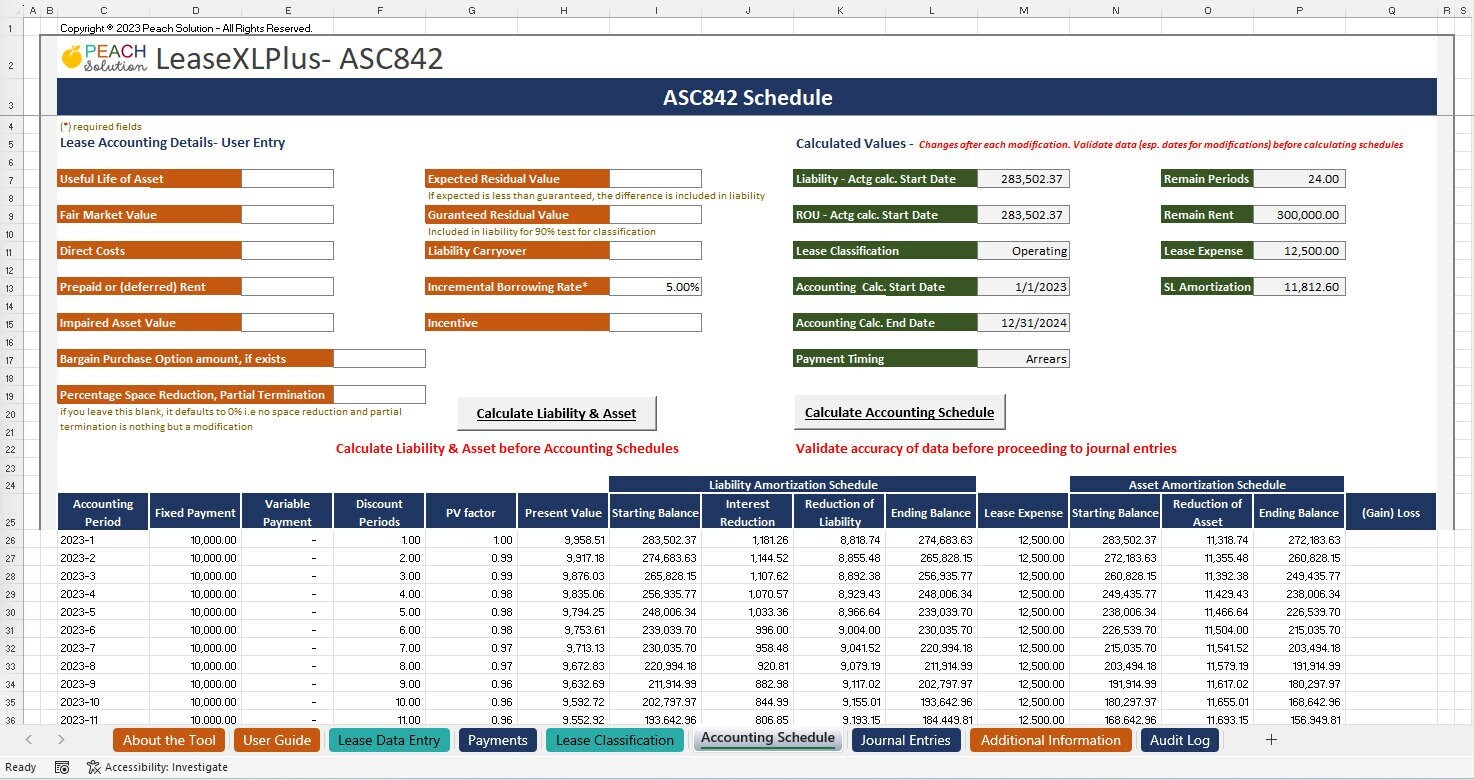Open the Audit Log sheet tab
Screen dimensions: 1474x780
pos(1179,740)
